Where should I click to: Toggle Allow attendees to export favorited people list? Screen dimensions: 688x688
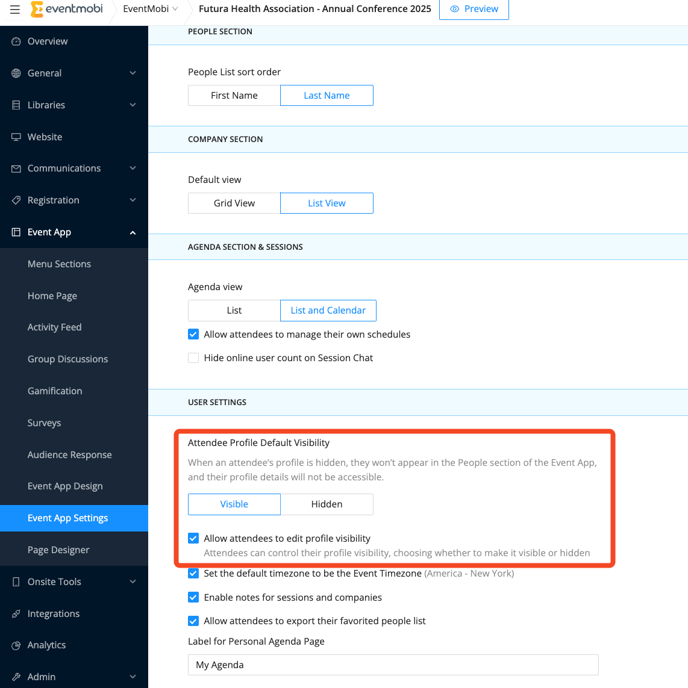coord(193,621)
